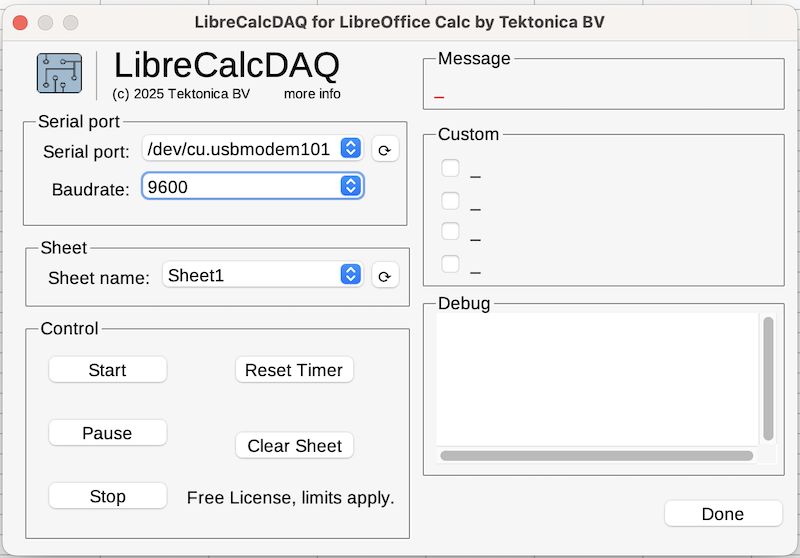Screen dimensions: 800x558
Task: Refresh the sheet name list
Action: [385, 275]
